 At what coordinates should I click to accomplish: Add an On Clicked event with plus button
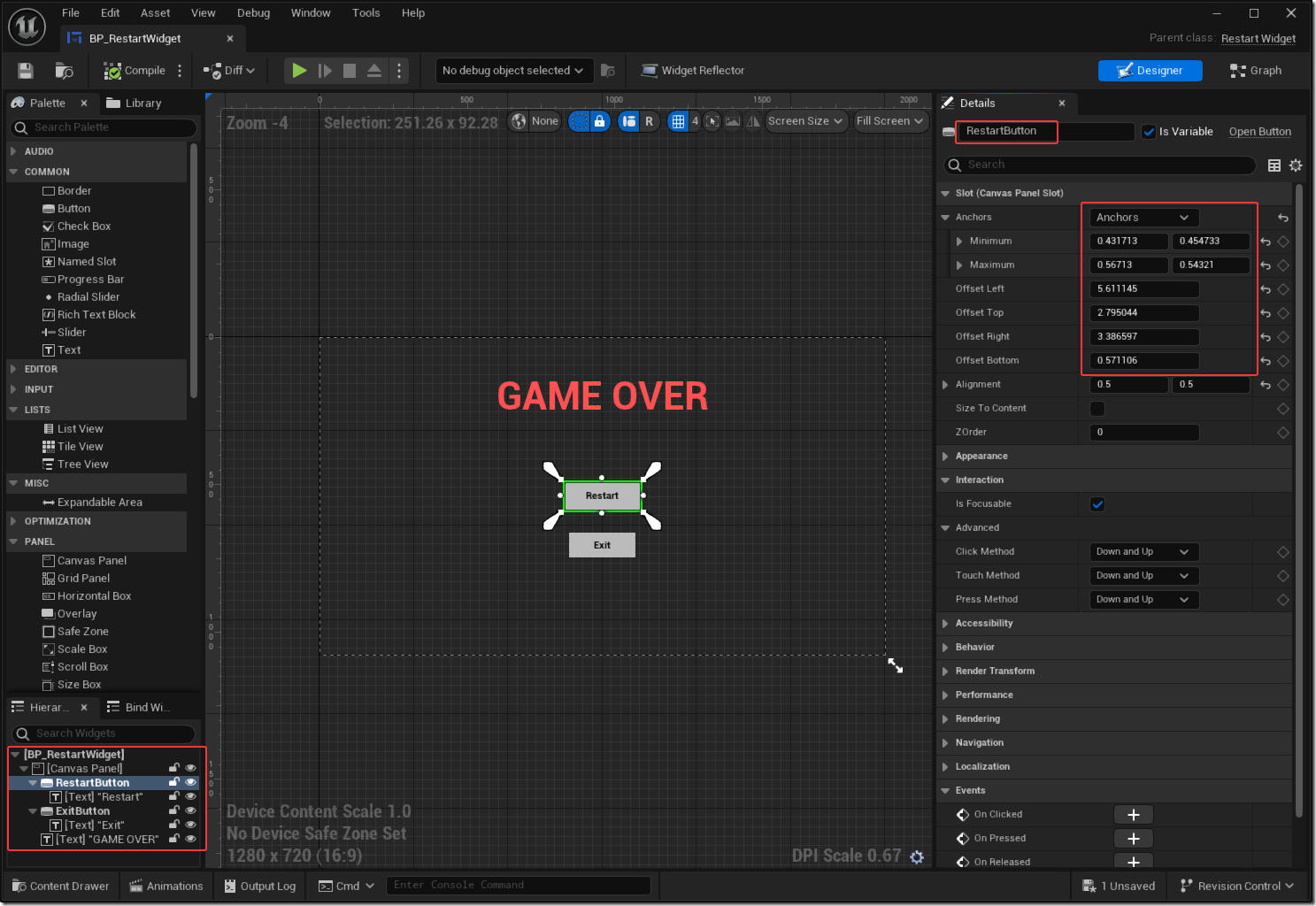click(x=1134, y=815)
